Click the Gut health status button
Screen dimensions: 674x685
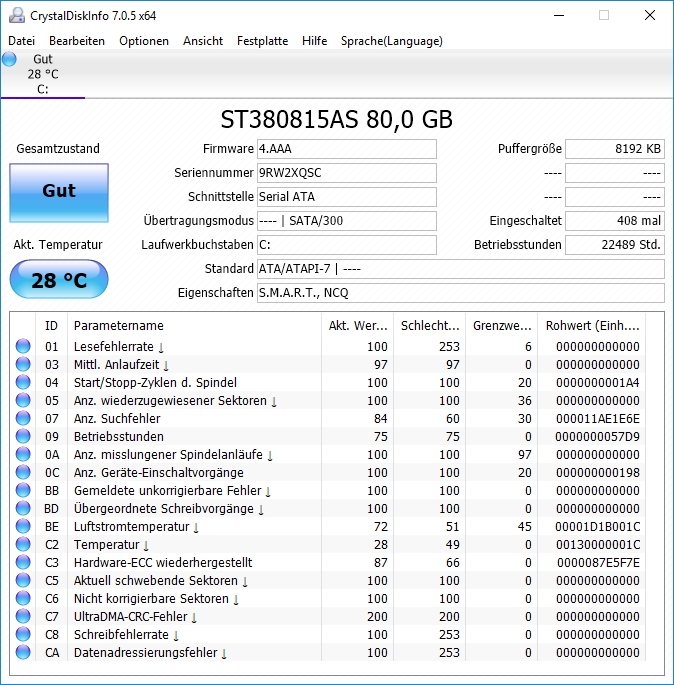point(59,193)
